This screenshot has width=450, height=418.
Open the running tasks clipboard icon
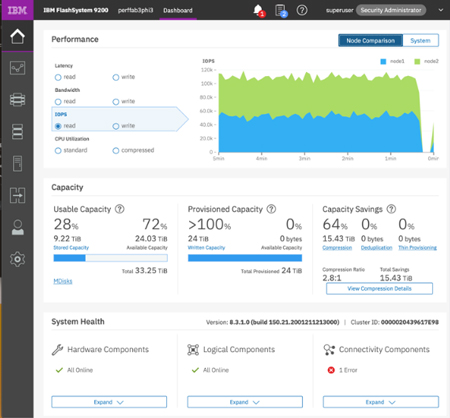281,10
